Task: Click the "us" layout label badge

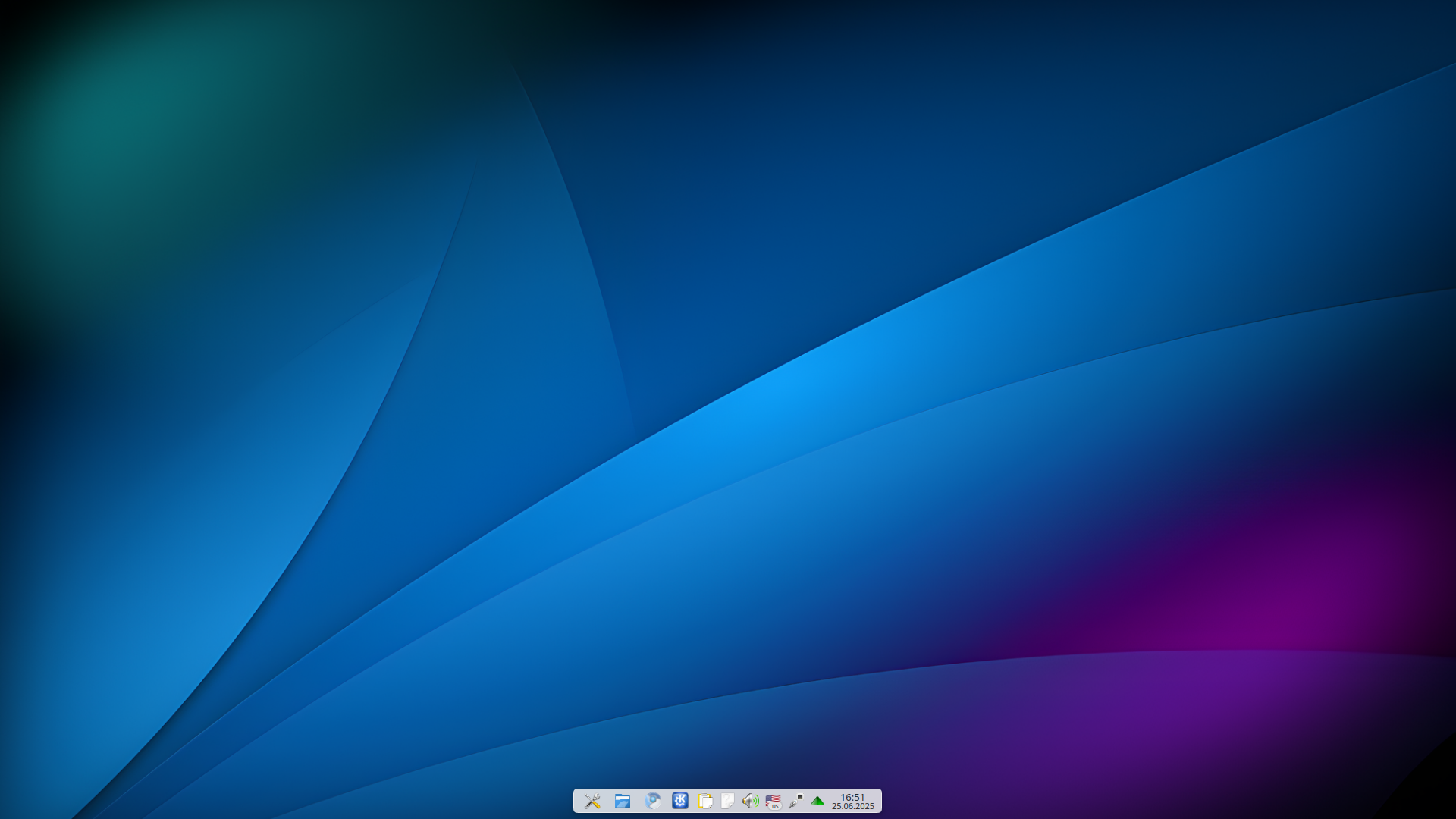Action: coord(775,806)
